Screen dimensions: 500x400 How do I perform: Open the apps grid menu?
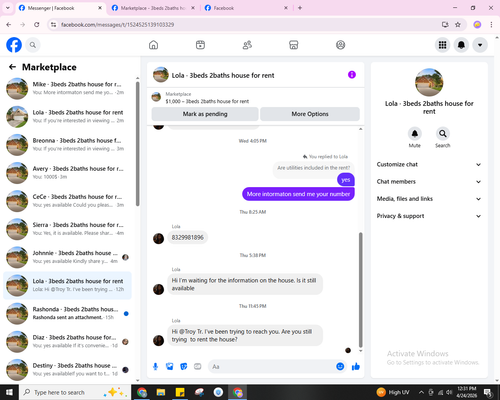click(442, 45)
